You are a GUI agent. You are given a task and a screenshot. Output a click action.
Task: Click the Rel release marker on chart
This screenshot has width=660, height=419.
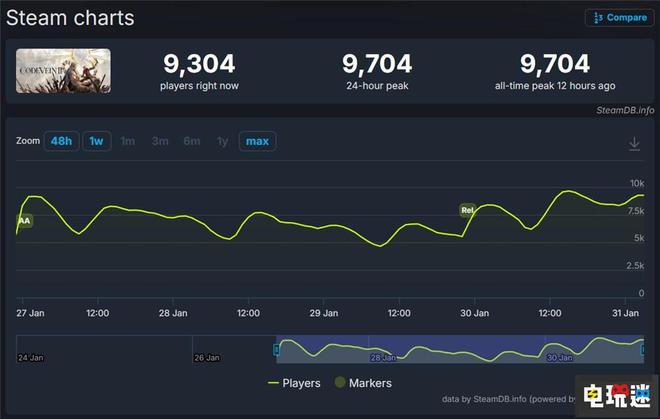[467, 210]
